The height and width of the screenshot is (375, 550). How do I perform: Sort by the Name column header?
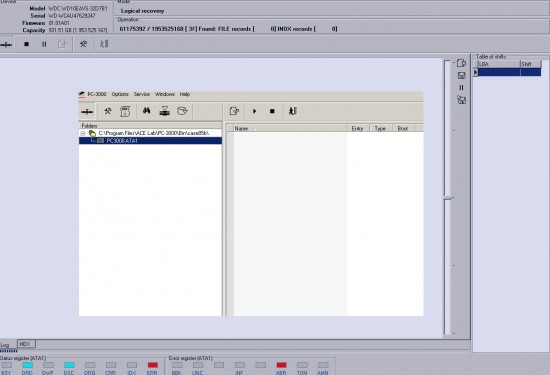coord(290,128)
